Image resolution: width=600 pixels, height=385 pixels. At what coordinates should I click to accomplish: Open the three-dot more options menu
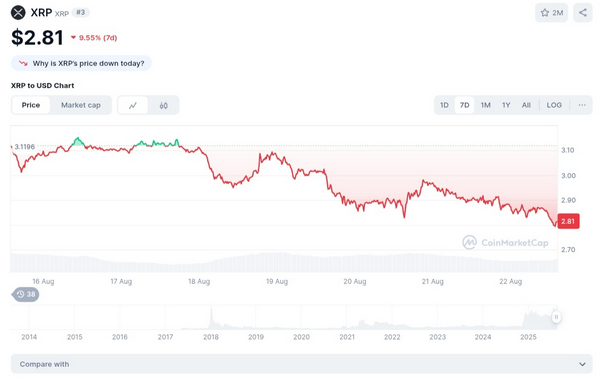(x=582, y=105)
